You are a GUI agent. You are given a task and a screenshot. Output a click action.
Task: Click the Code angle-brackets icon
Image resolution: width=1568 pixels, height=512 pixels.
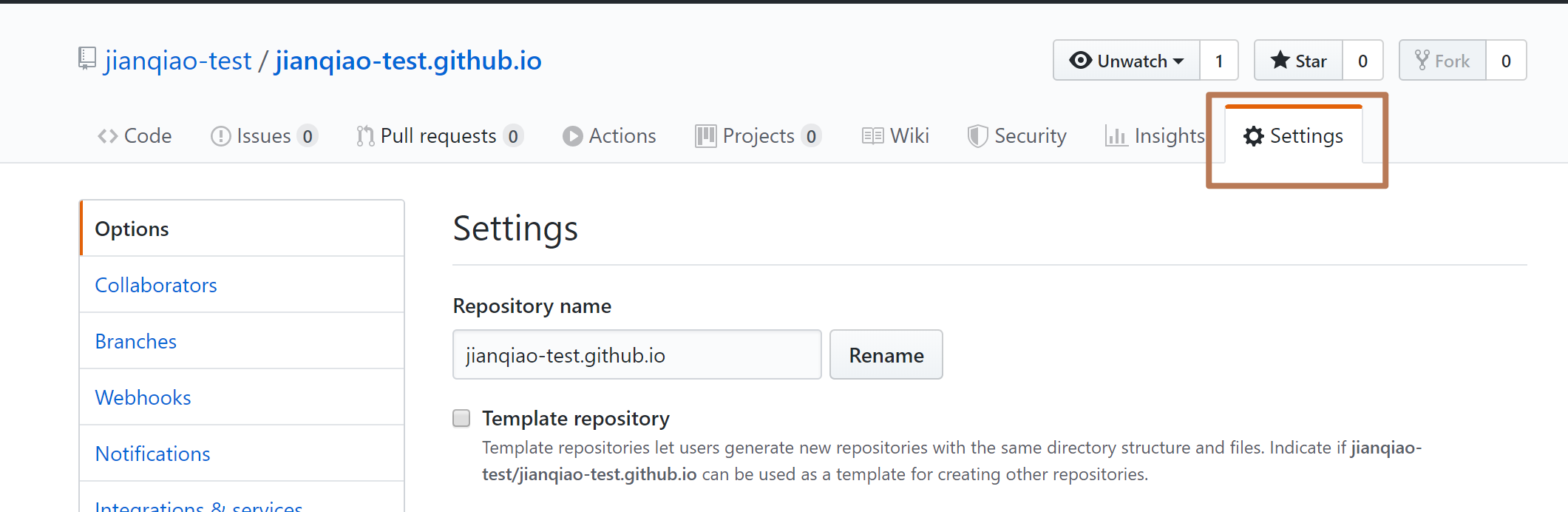108,136
